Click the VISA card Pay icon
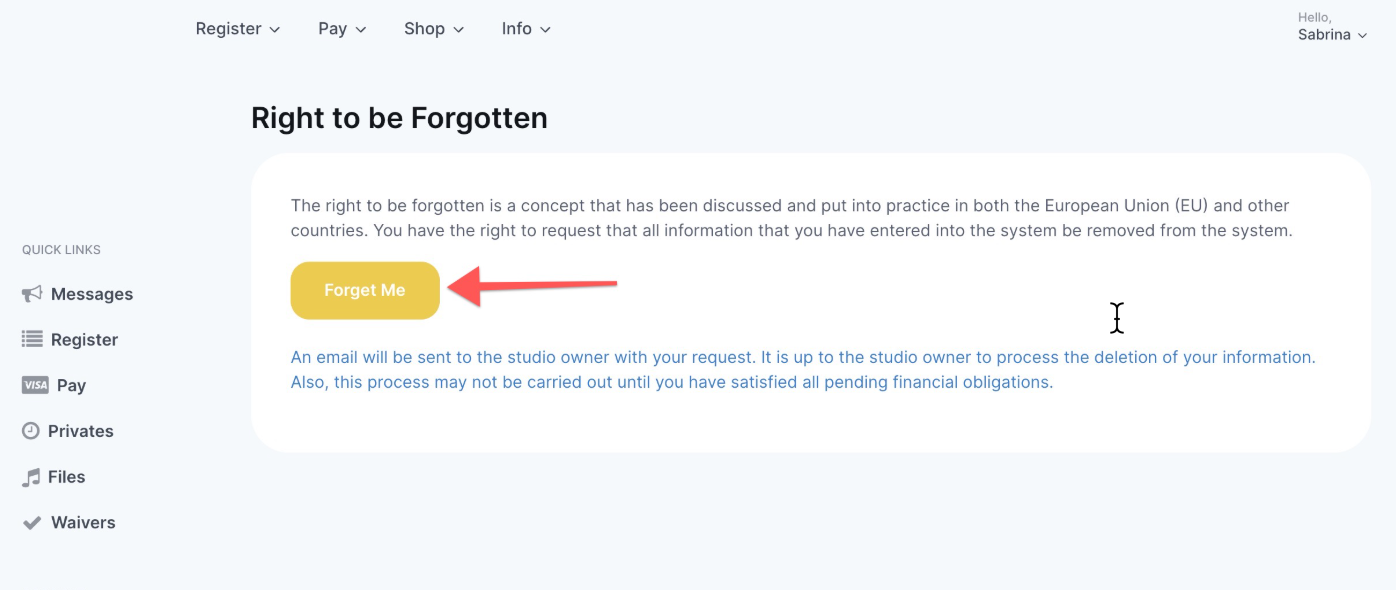Viewport: 1396px width, 590px height. tap(35, 385)
